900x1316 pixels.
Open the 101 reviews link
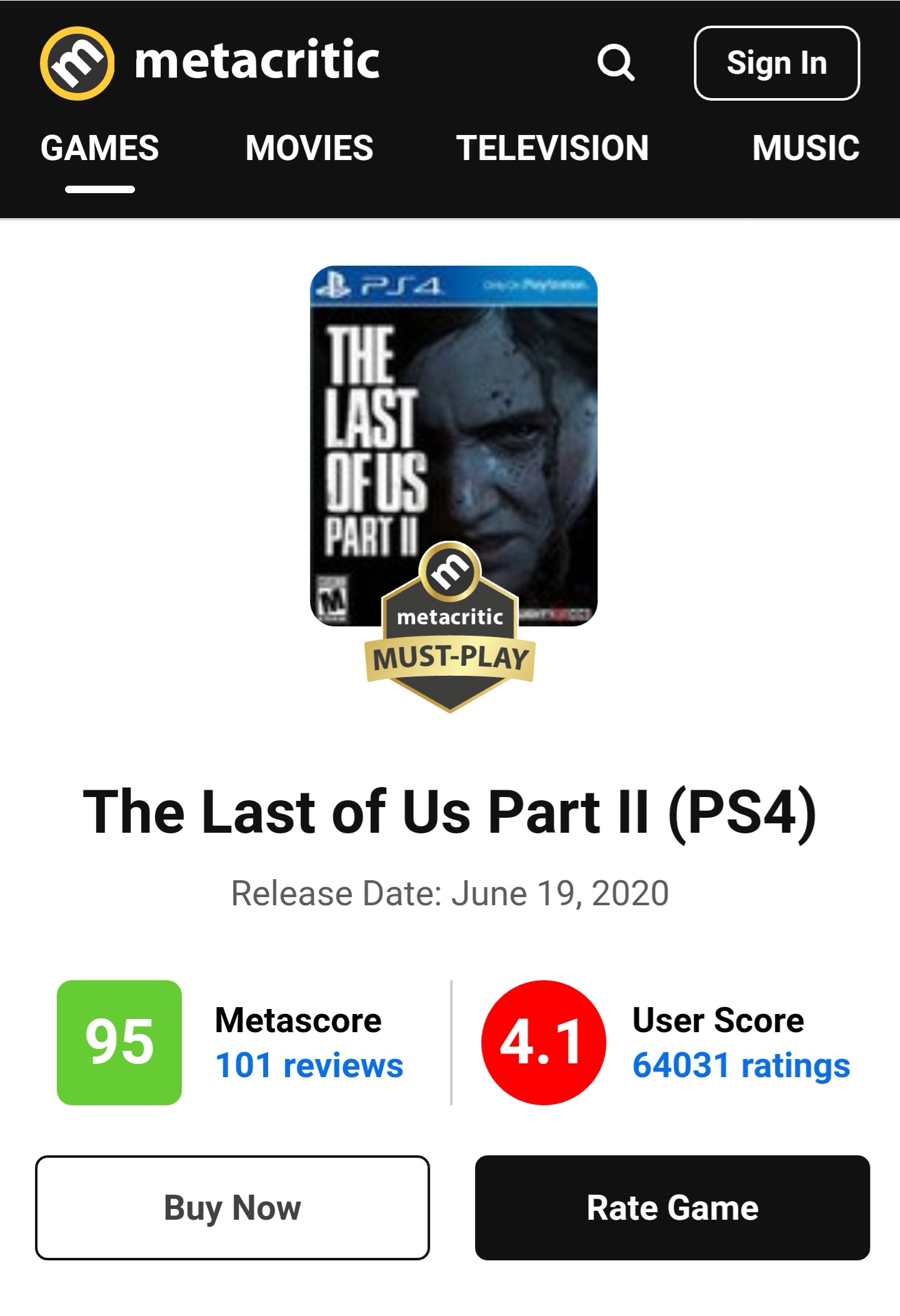pos(309,1065)
